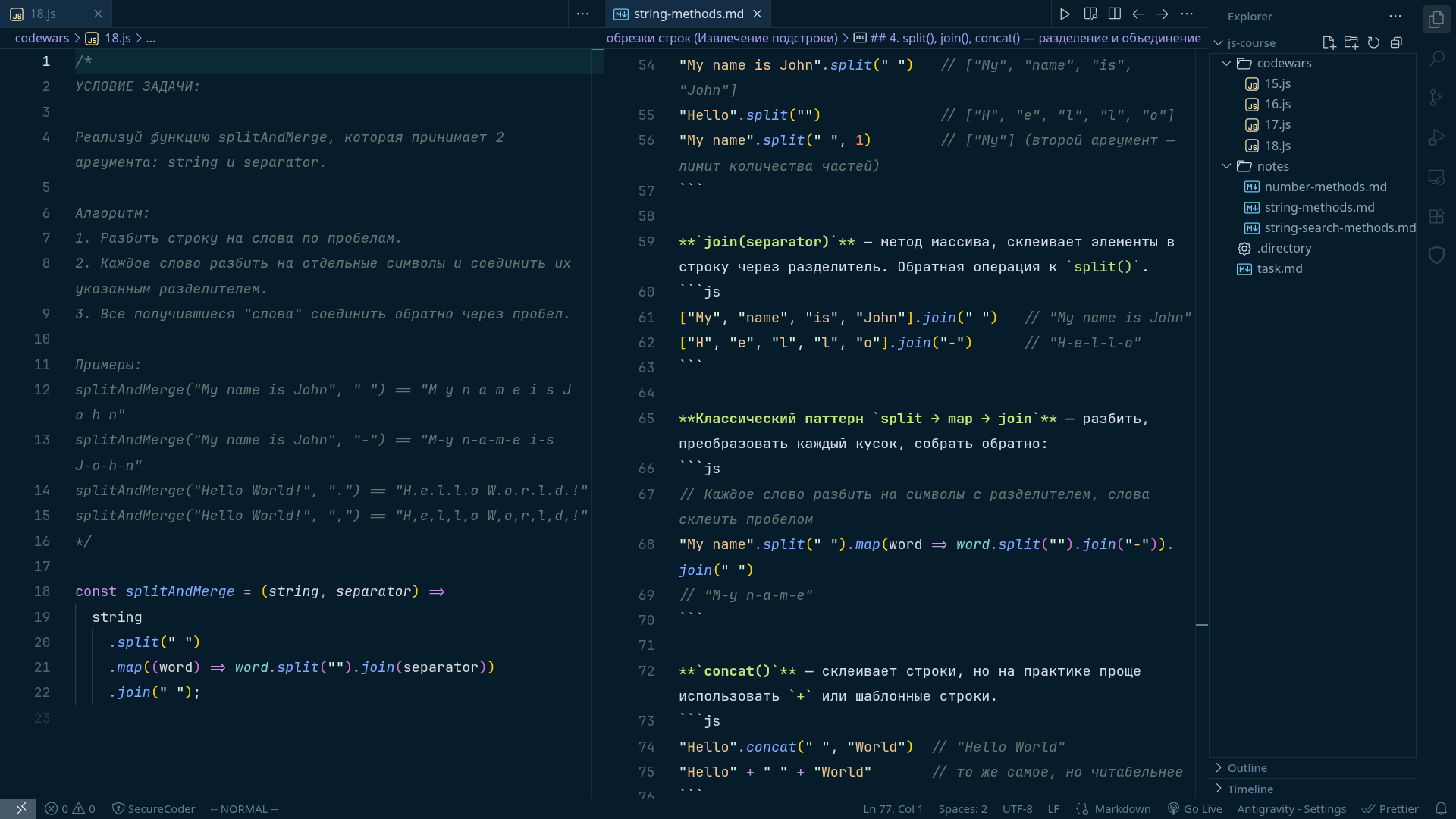Viewport: 1456px width, 819px height.
Task: Change indentation via Spaces: 2
Action: pyautogui.click(x=962, y=808)
